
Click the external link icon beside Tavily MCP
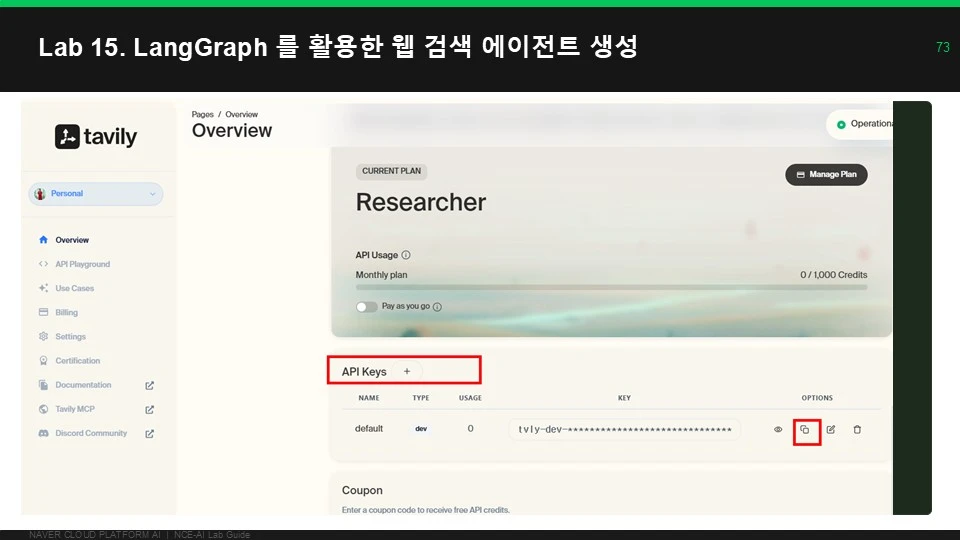click(x=149, y=410)
